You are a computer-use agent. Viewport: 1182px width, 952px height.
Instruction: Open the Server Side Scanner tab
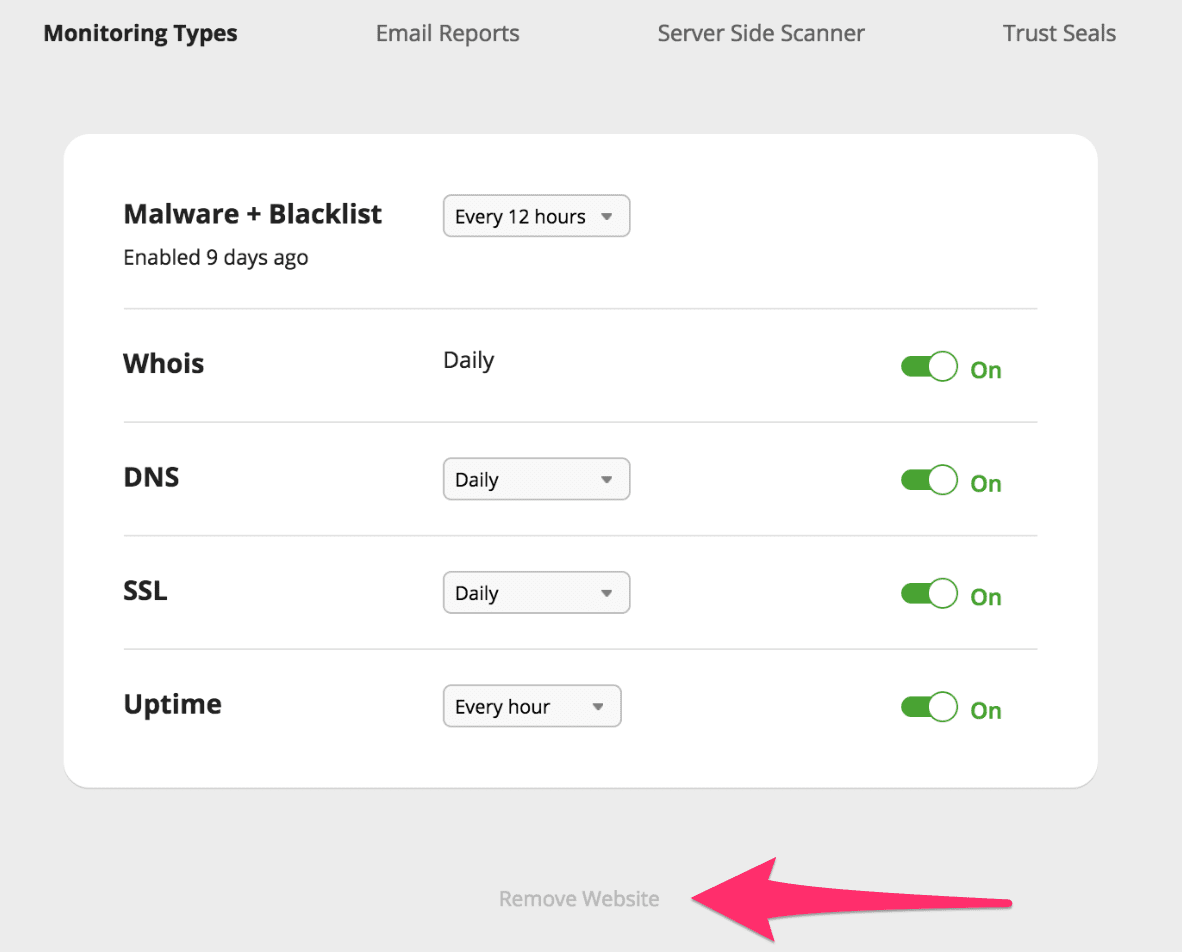[761, 33]
